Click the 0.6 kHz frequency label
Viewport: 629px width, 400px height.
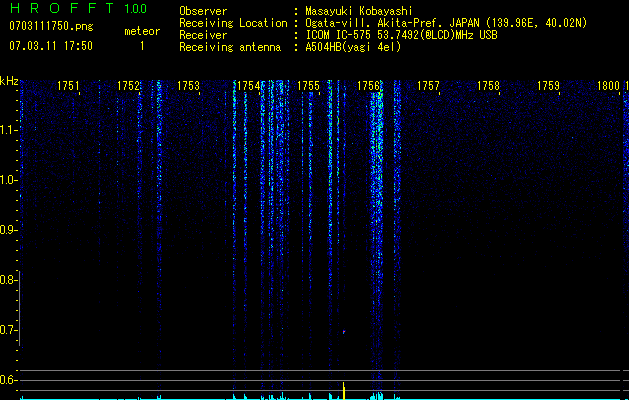[x=8, y=380]
